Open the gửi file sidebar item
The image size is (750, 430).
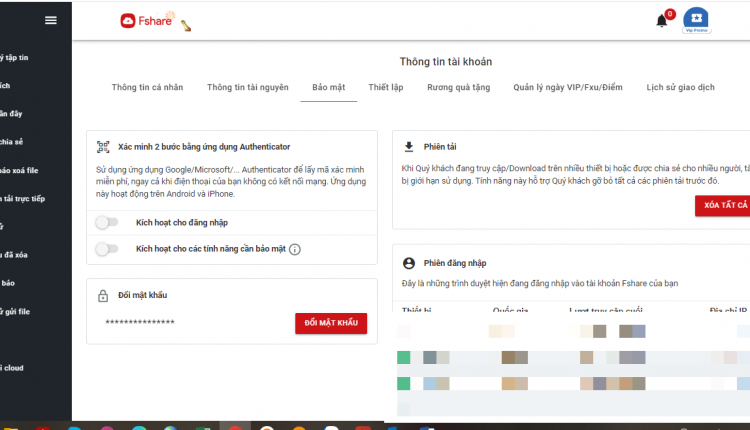click(15, 311)
